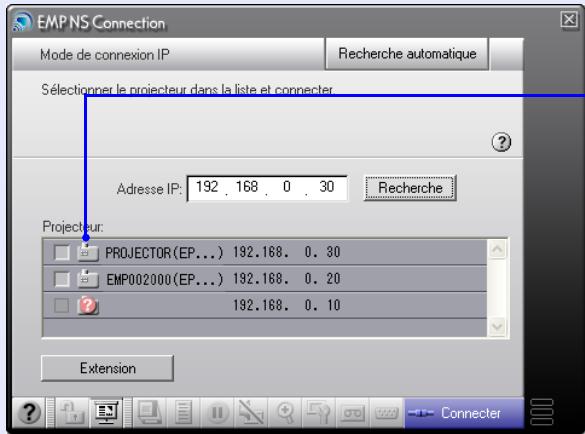Click the screen with wrench settings icon
The width and height of the screenshot is (585, 434).
(x=319, y=413)
